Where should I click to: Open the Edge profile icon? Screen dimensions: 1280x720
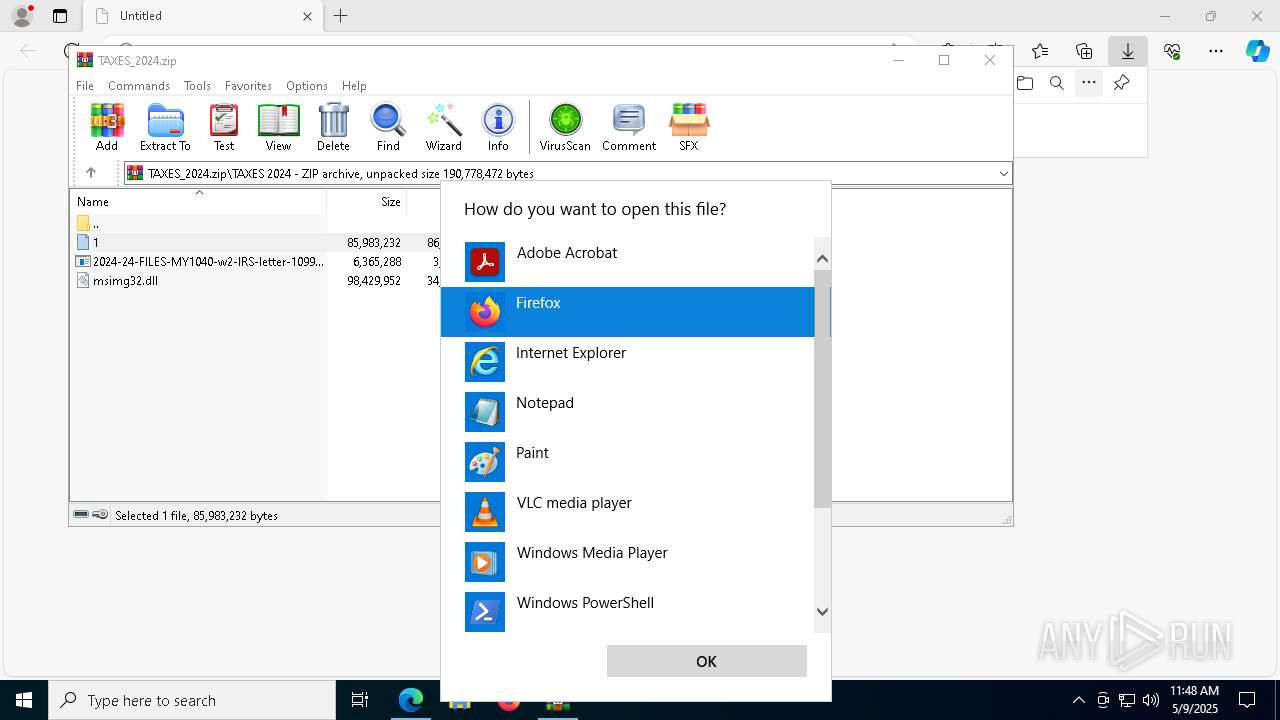click(x=22, y=16)
